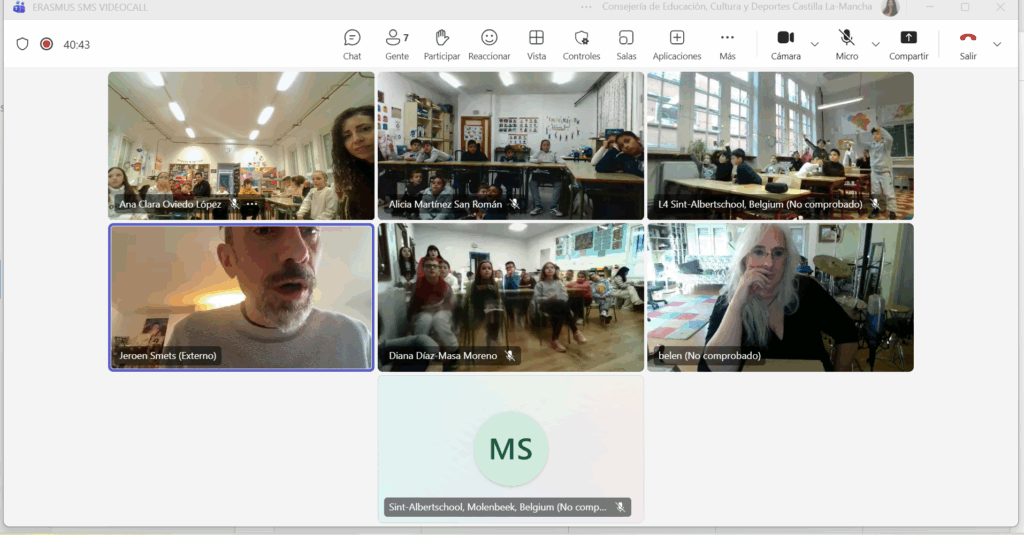Click the red recording indicator

click(46, 44)
